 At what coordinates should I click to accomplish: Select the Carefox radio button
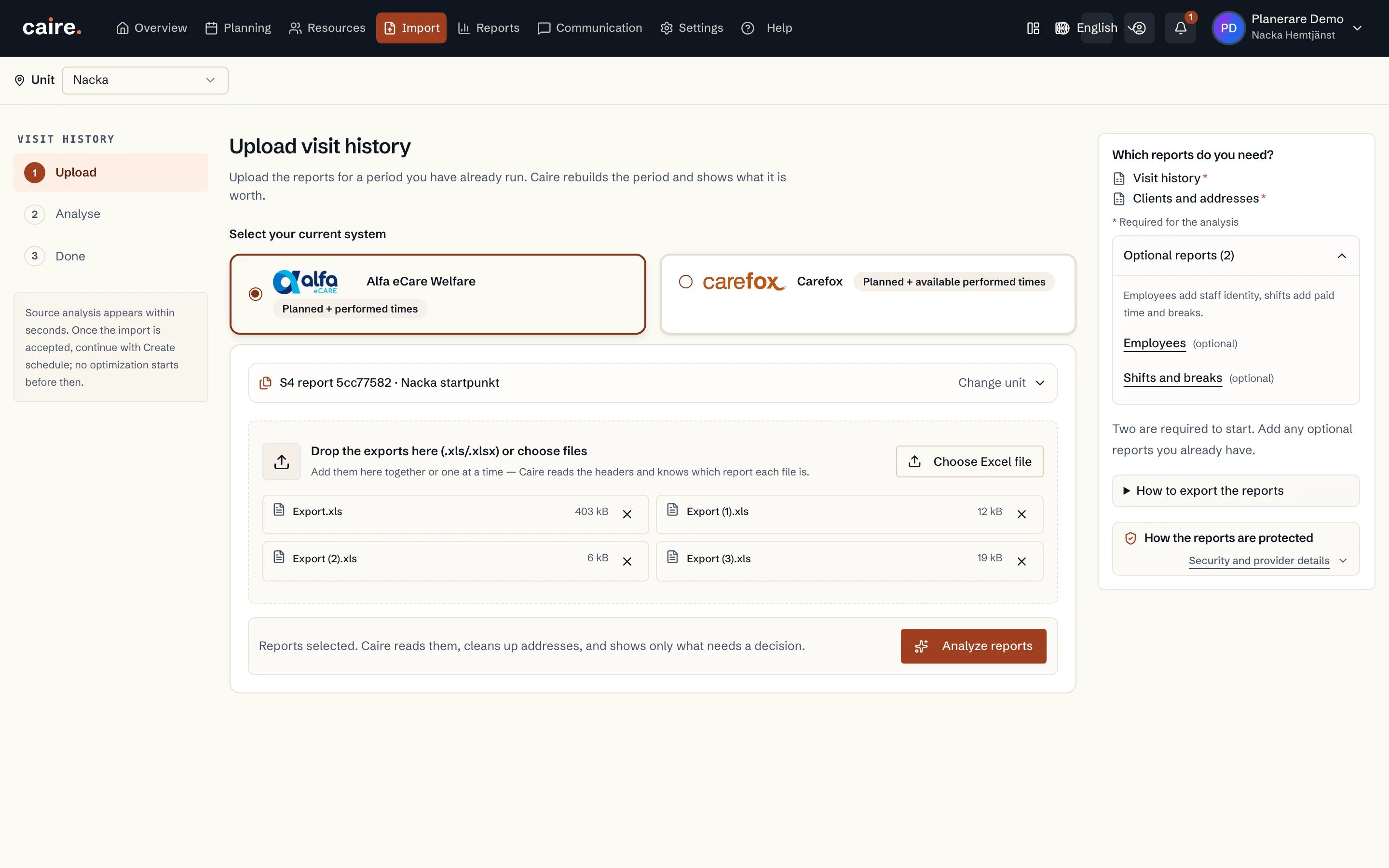coord(685,282)
